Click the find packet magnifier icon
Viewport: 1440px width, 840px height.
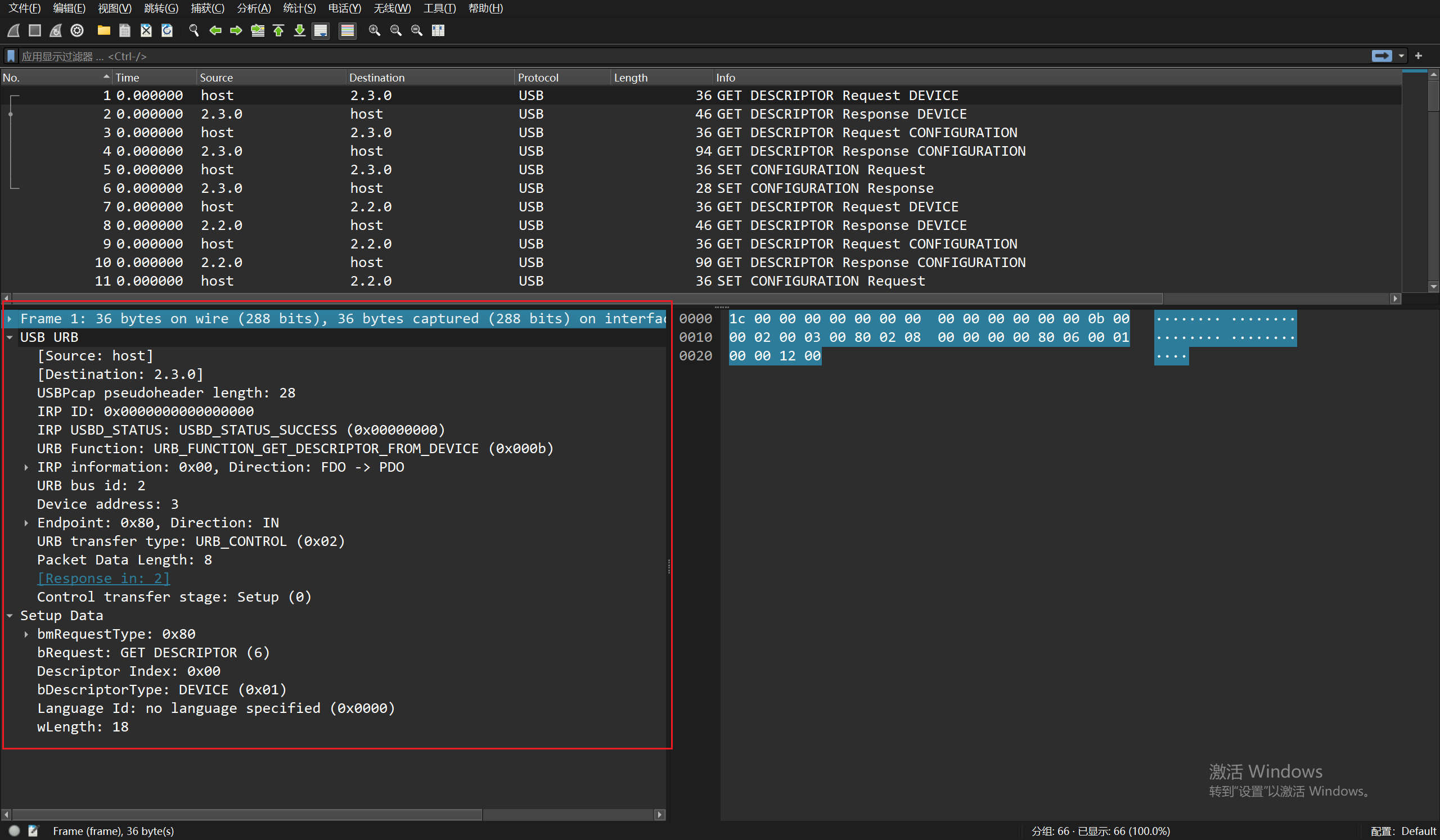(x=193, y=30)
